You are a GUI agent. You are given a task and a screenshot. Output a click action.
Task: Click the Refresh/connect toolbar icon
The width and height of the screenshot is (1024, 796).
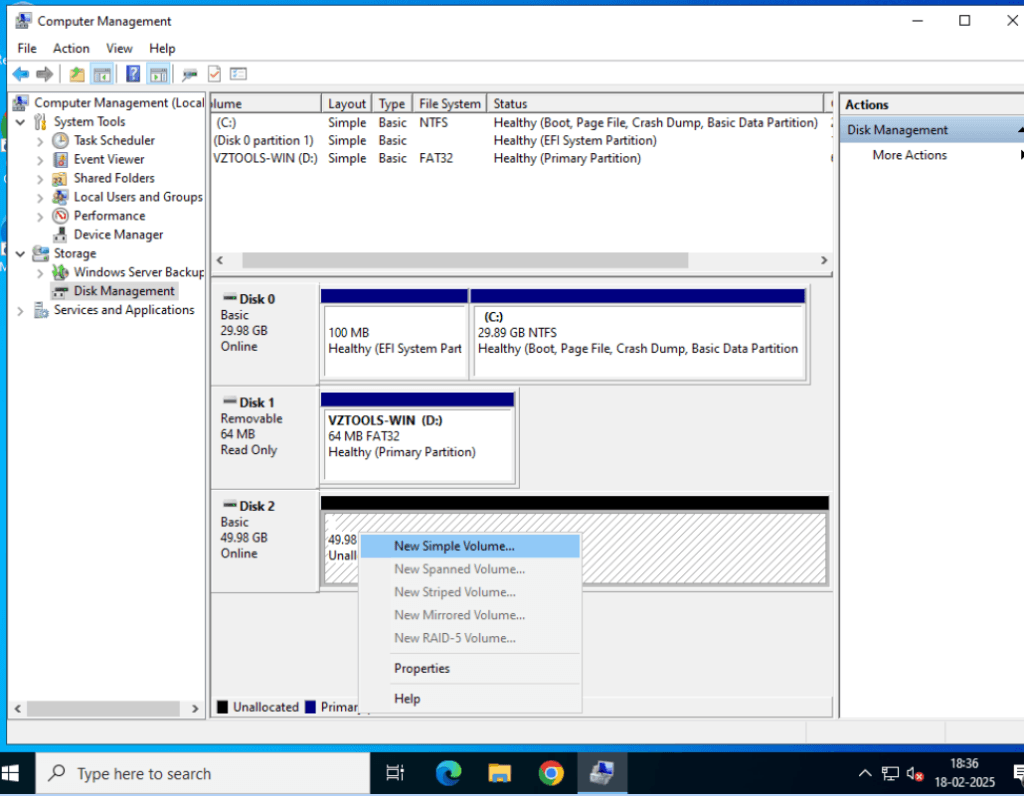click(190, 74)
